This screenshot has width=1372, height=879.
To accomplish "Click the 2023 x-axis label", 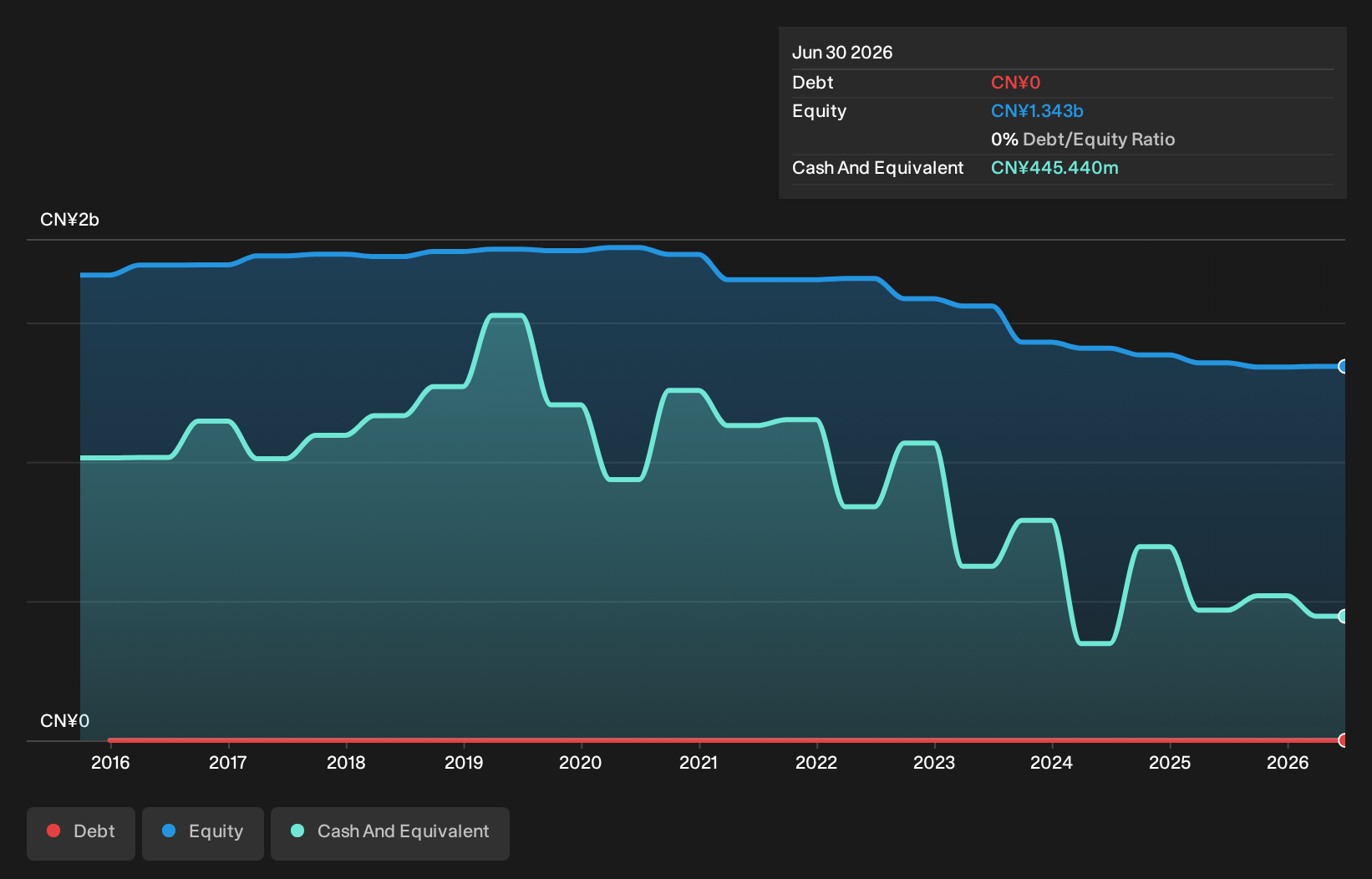I will click(934, 762).
